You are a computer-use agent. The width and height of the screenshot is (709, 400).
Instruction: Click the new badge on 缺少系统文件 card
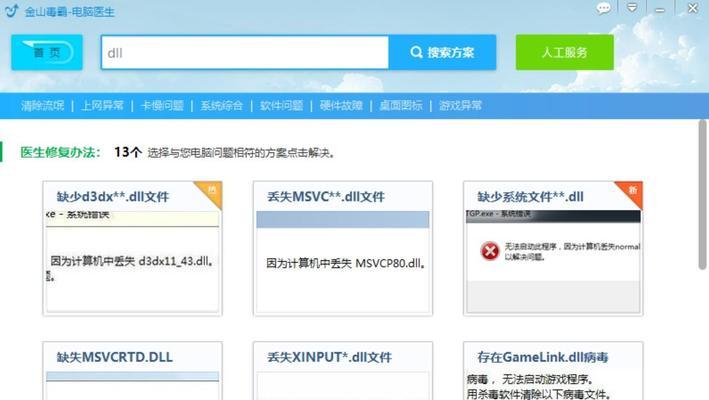(632, 190)
